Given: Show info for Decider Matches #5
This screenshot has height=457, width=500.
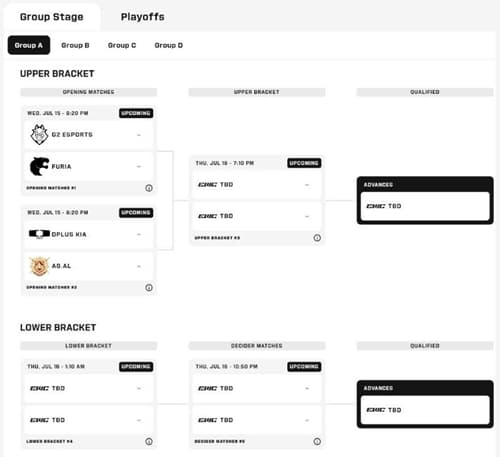Looking at the screenshot, I should click(317, 441).
